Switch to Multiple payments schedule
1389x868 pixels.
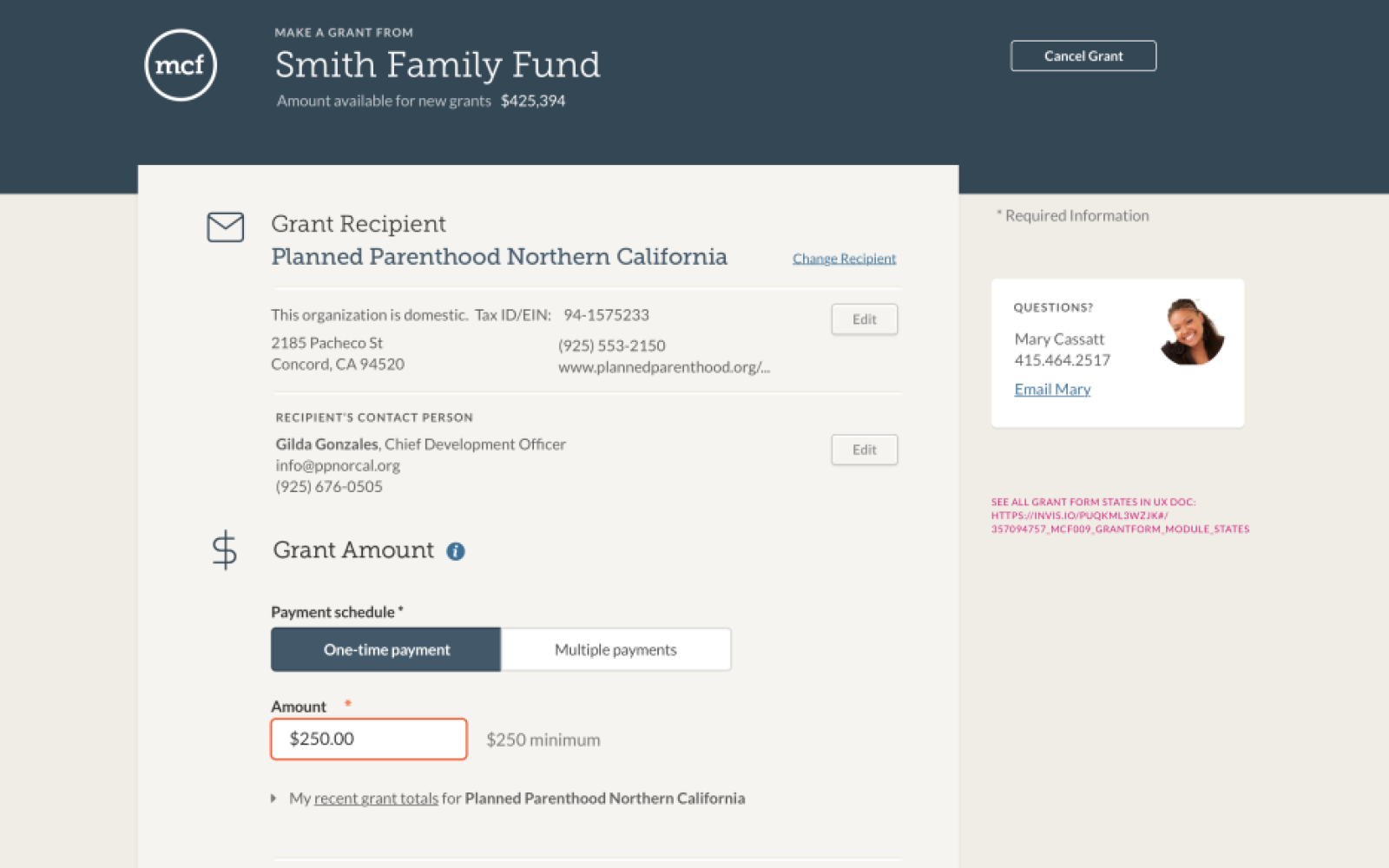tap(616, 649)
